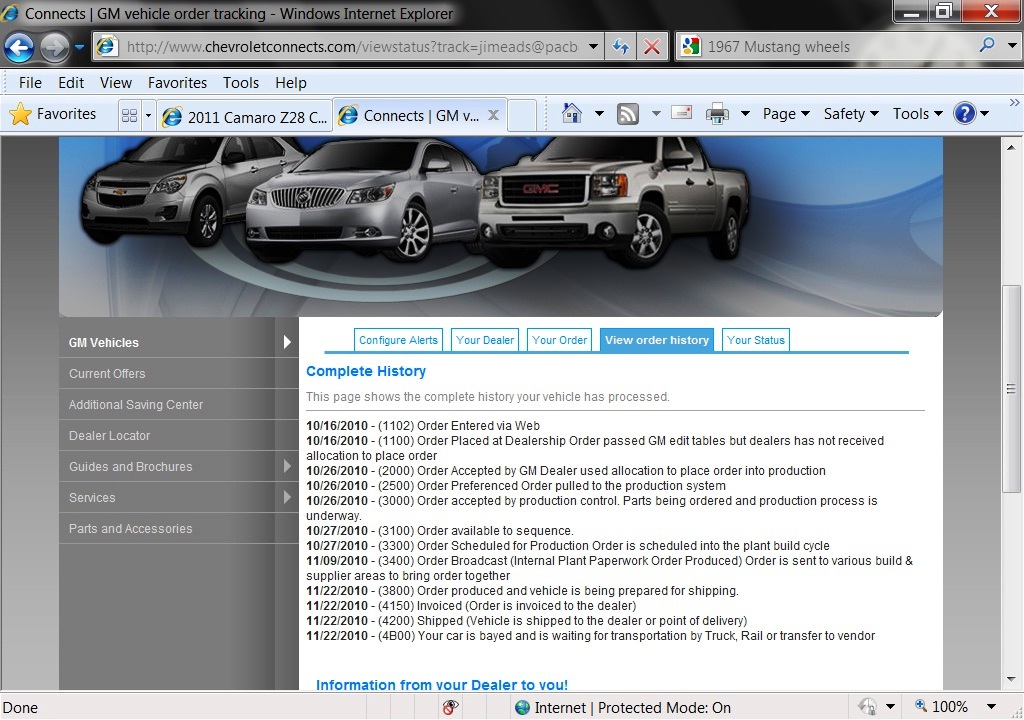Click the Refresh page icon

point(620,47)
